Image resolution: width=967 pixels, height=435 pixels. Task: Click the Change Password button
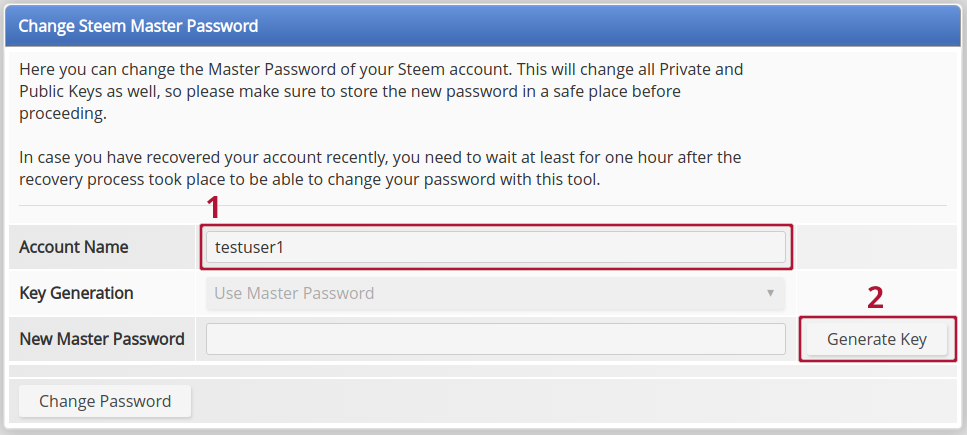click(x=105, y=401)
